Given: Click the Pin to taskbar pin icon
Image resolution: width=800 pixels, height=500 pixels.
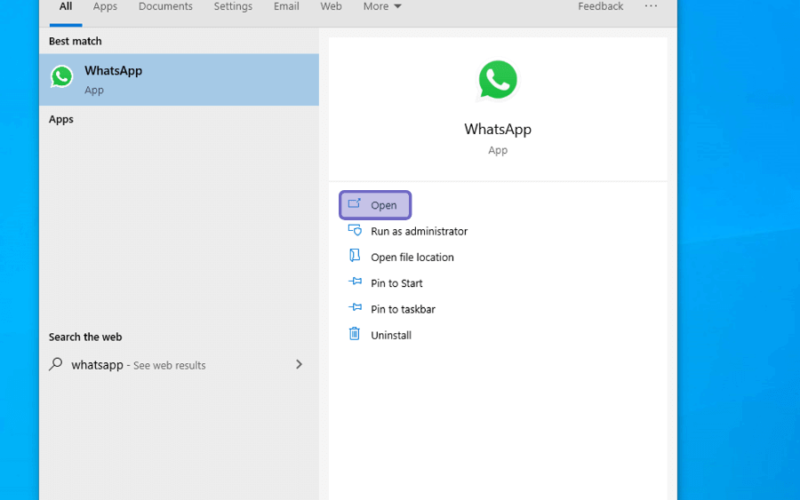Looking at the screenshot, I should click(355, 307).
